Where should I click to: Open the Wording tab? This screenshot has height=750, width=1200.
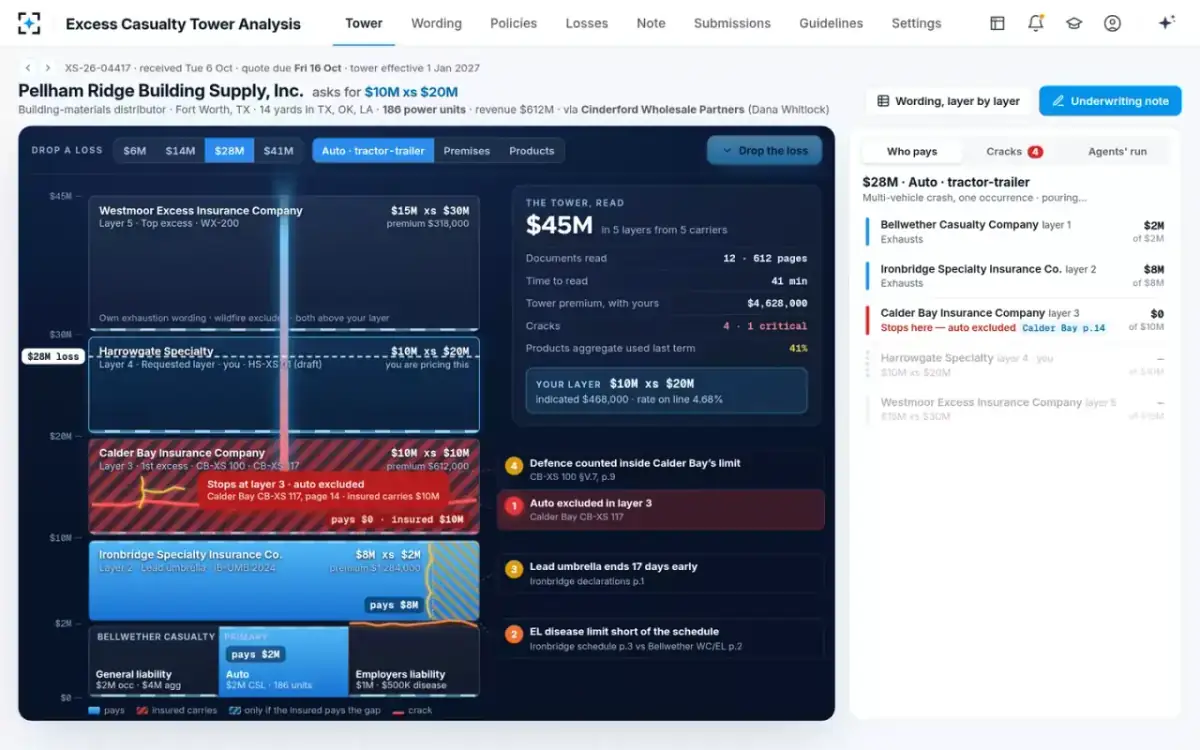(x=436, y=23)
